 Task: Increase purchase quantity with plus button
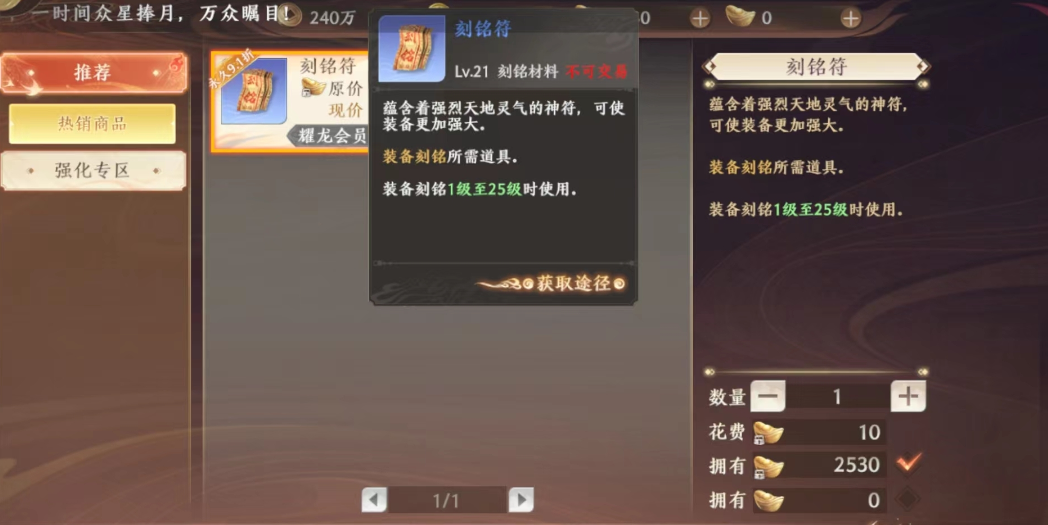tap(908, 397)
